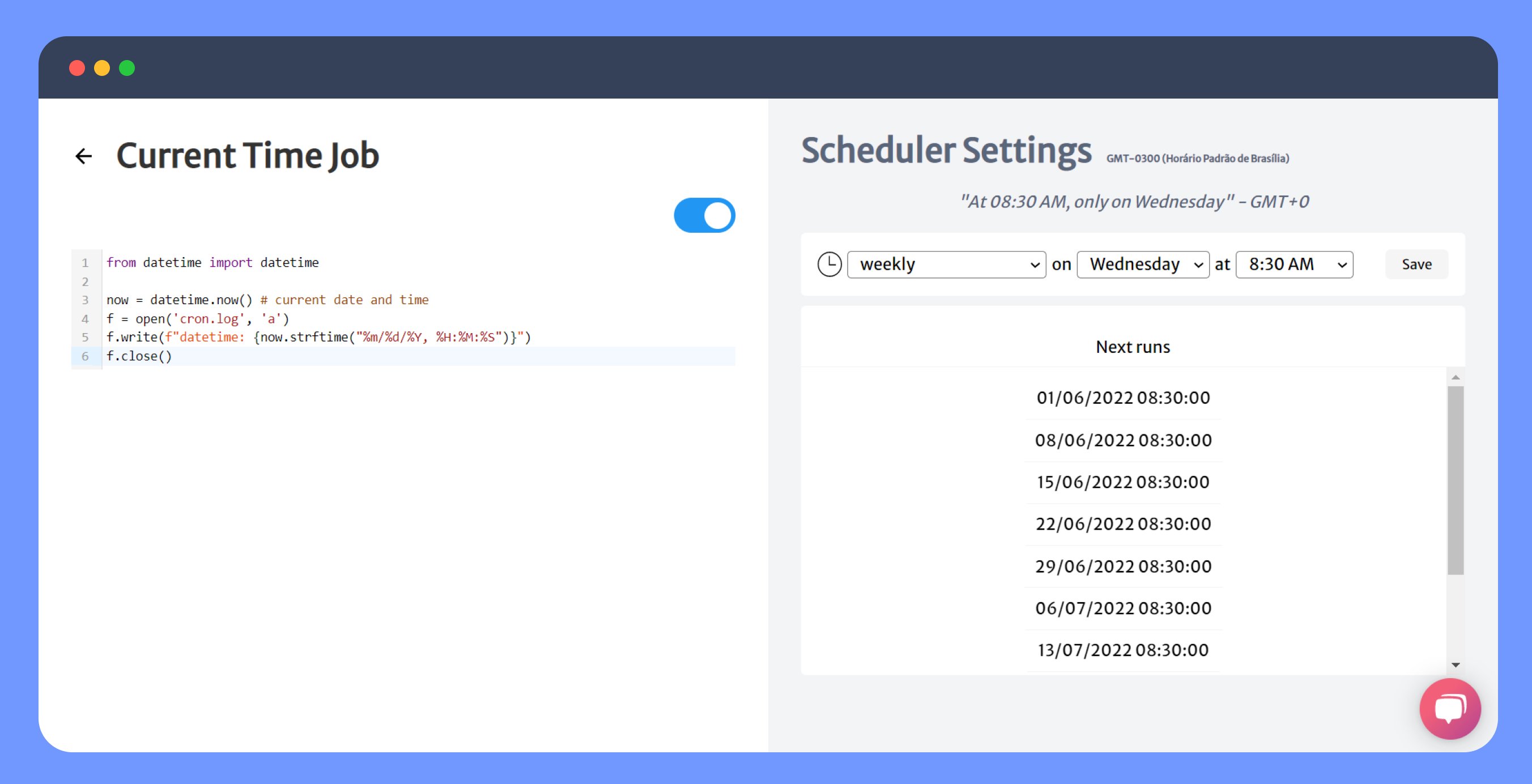
Task: Select the 01/06/2022 08:30:00 run entry
Action: tap(1123, 398)
